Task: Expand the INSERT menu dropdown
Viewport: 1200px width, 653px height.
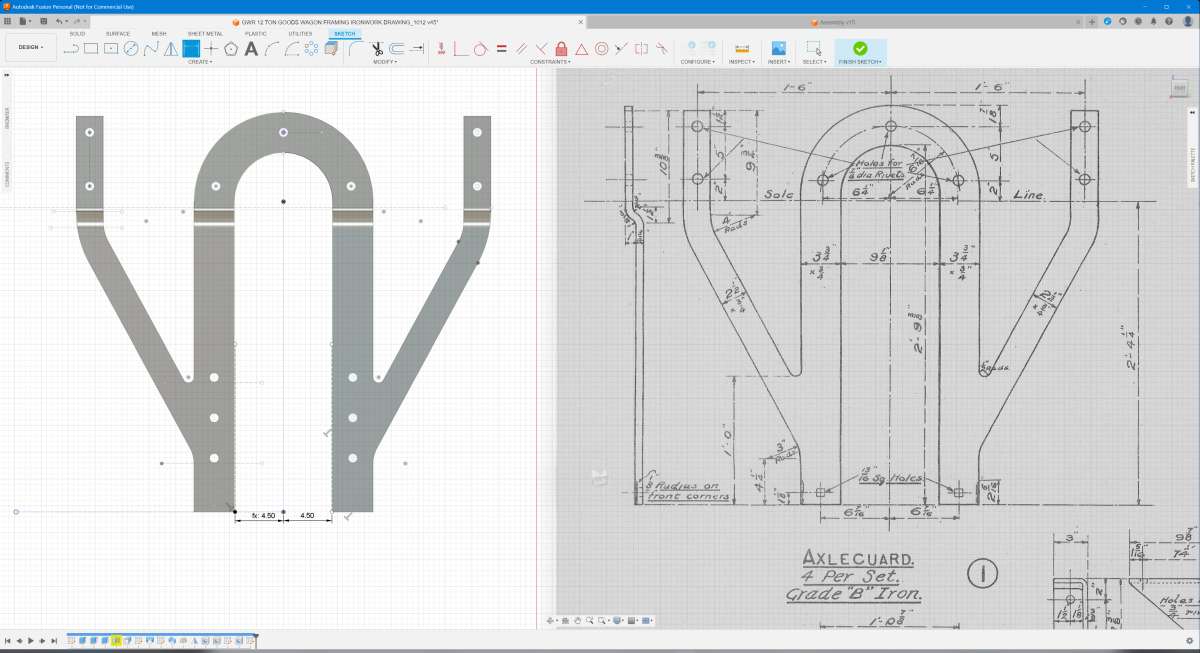Action: coord(778,62)
